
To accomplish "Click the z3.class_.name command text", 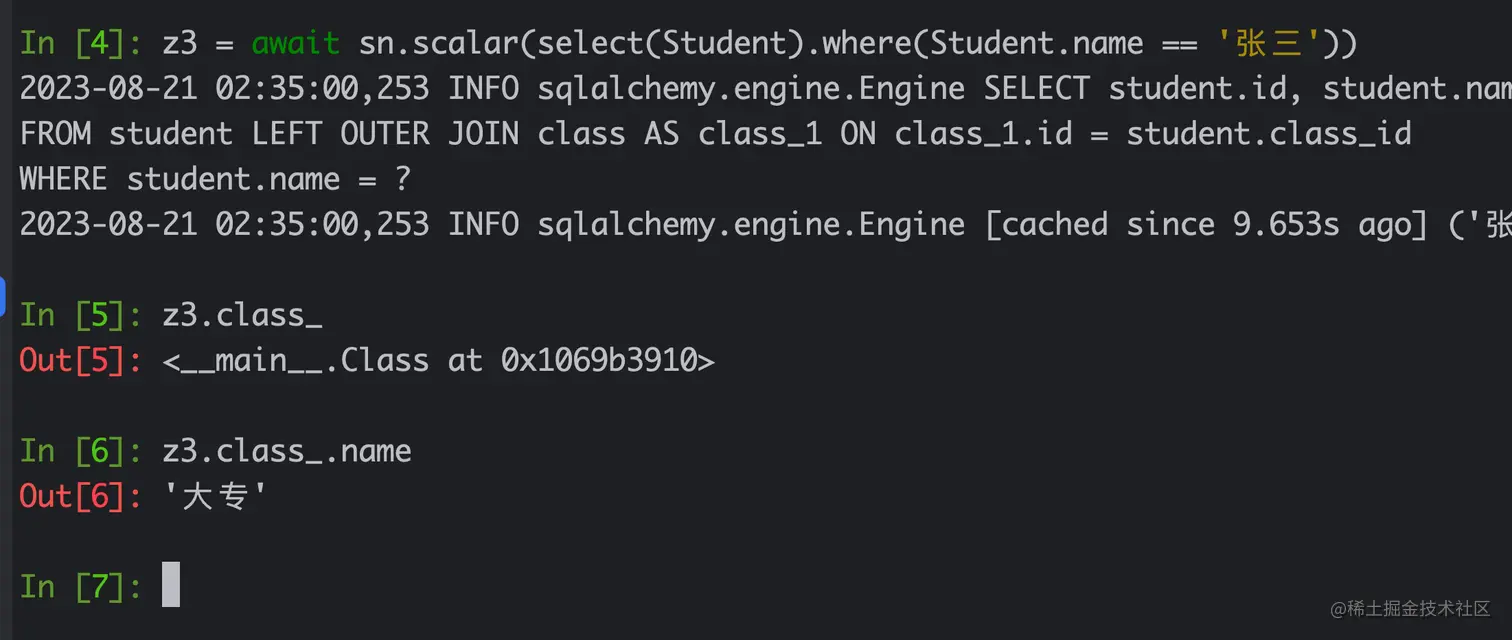I will (287, 451).
